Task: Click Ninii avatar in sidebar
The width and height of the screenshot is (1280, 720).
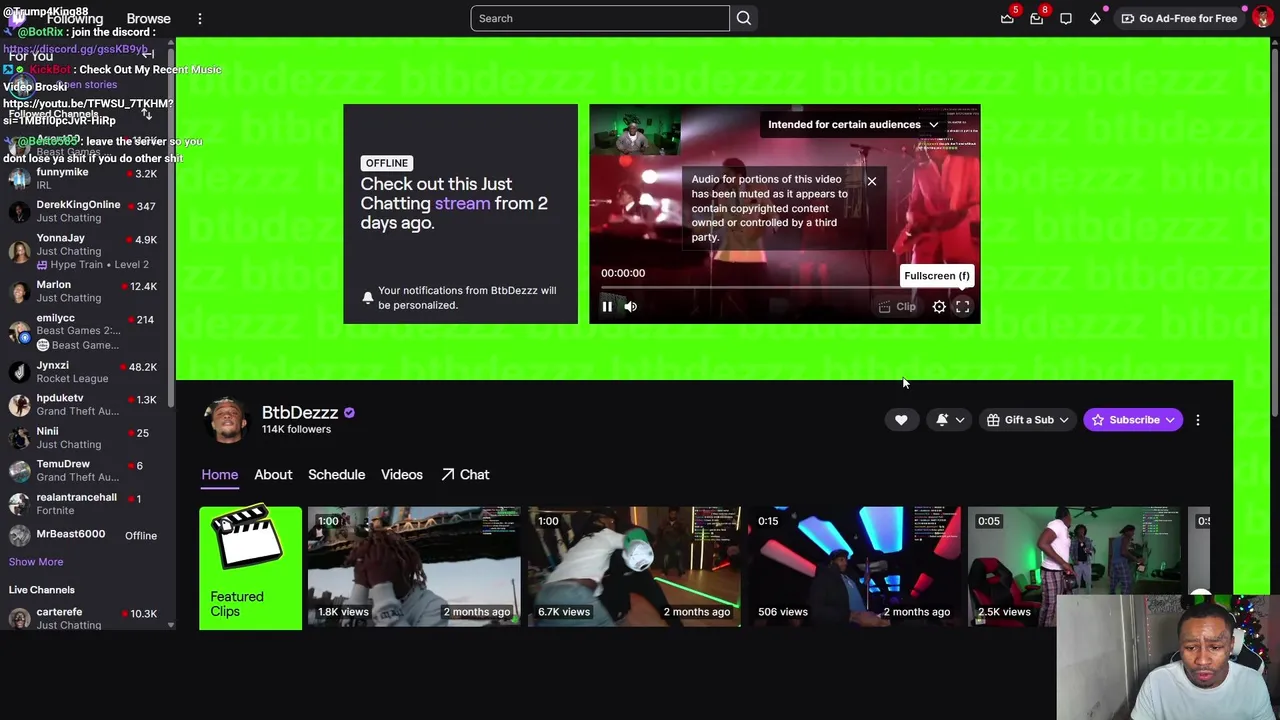Action: [19, 437]
